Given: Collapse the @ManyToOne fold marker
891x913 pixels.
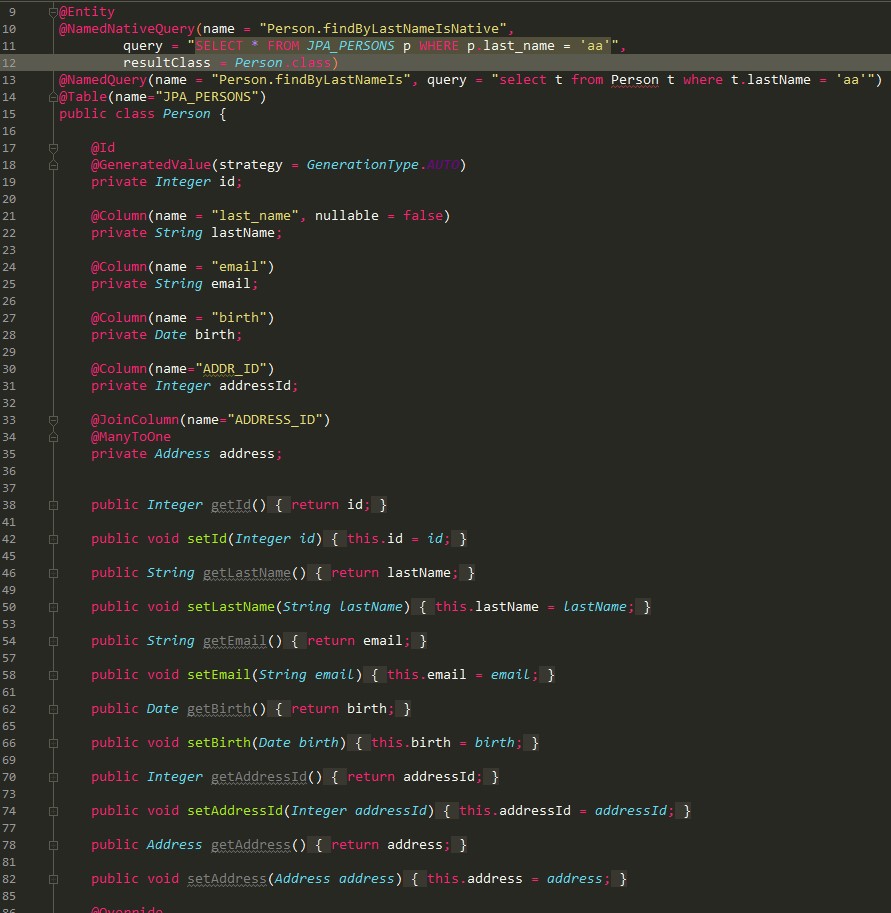Looking at the screenshot, I should tap(52, 436).
